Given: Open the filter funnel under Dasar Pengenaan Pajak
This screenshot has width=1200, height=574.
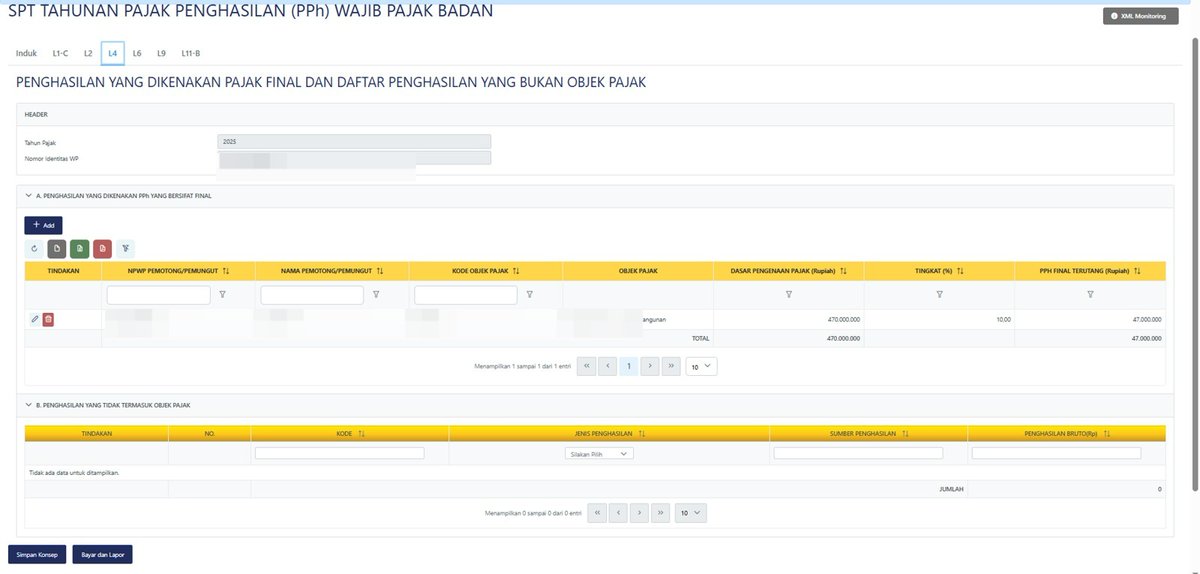Looking at the screenshot, I should [789, 295].
